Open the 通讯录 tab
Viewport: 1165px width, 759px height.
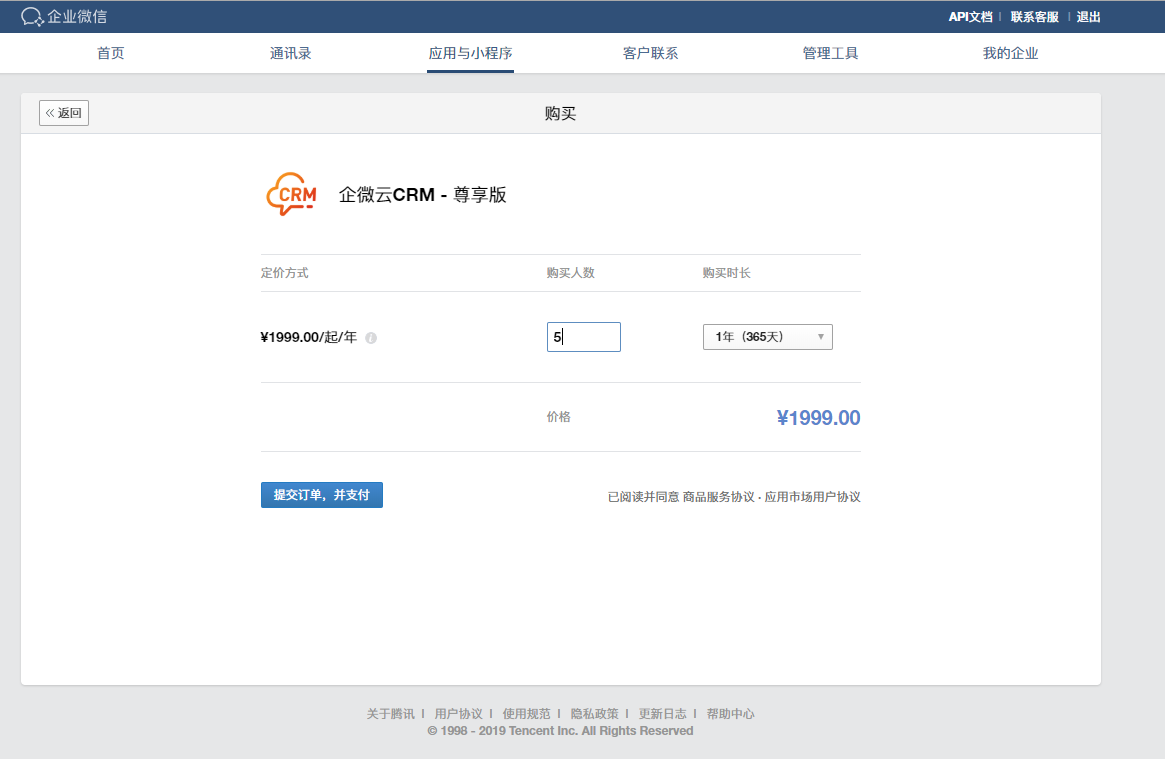coord(291,53)
